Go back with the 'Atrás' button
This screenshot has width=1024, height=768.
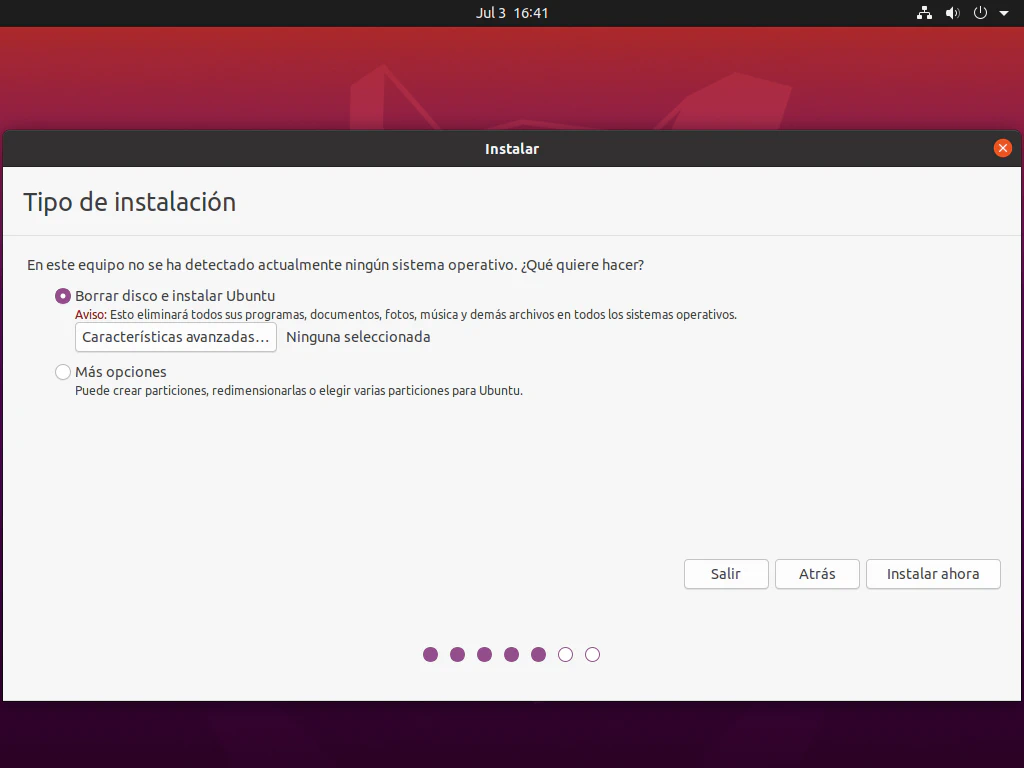coord(817,574)
